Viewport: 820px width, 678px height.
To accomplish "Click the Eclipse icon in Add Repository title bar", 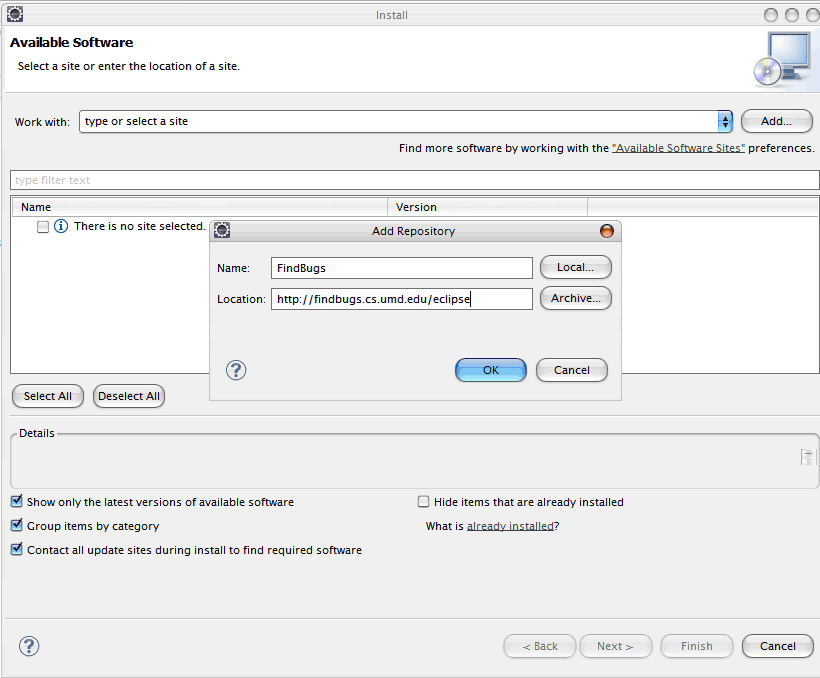I will click(222, 231).
